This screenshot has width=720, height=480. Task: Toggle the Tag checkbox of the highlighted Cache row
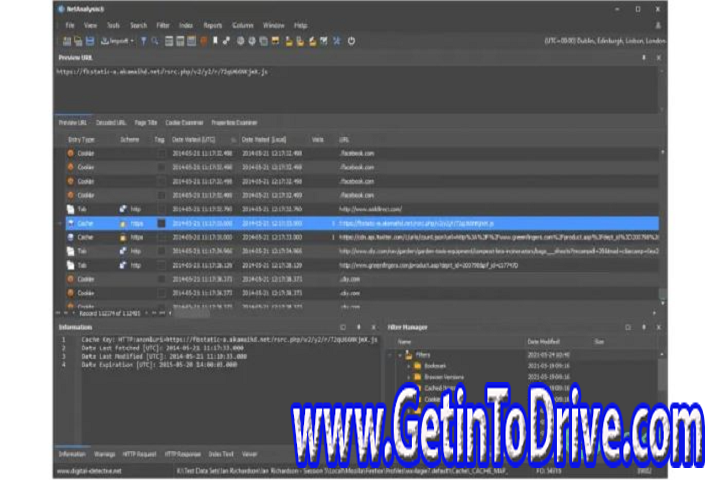161,224
